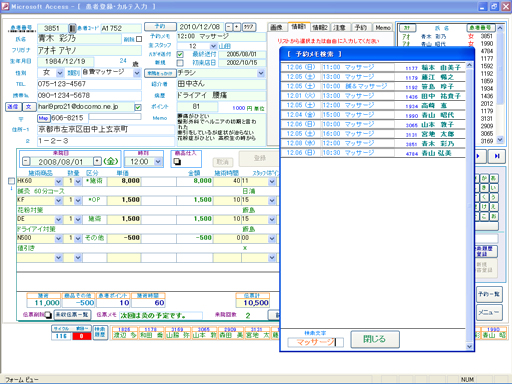512x384 pixels.
Task: Switch to the 画像 tab
Action: (276, 28)
